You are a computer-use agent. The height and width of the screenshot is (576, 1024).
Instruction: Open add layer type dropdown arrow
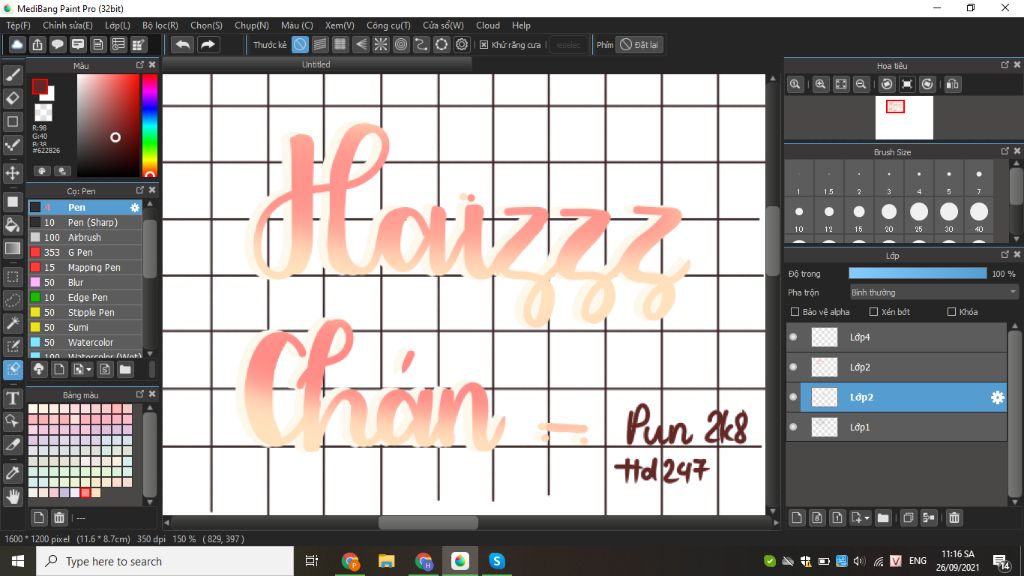(867, 518)
